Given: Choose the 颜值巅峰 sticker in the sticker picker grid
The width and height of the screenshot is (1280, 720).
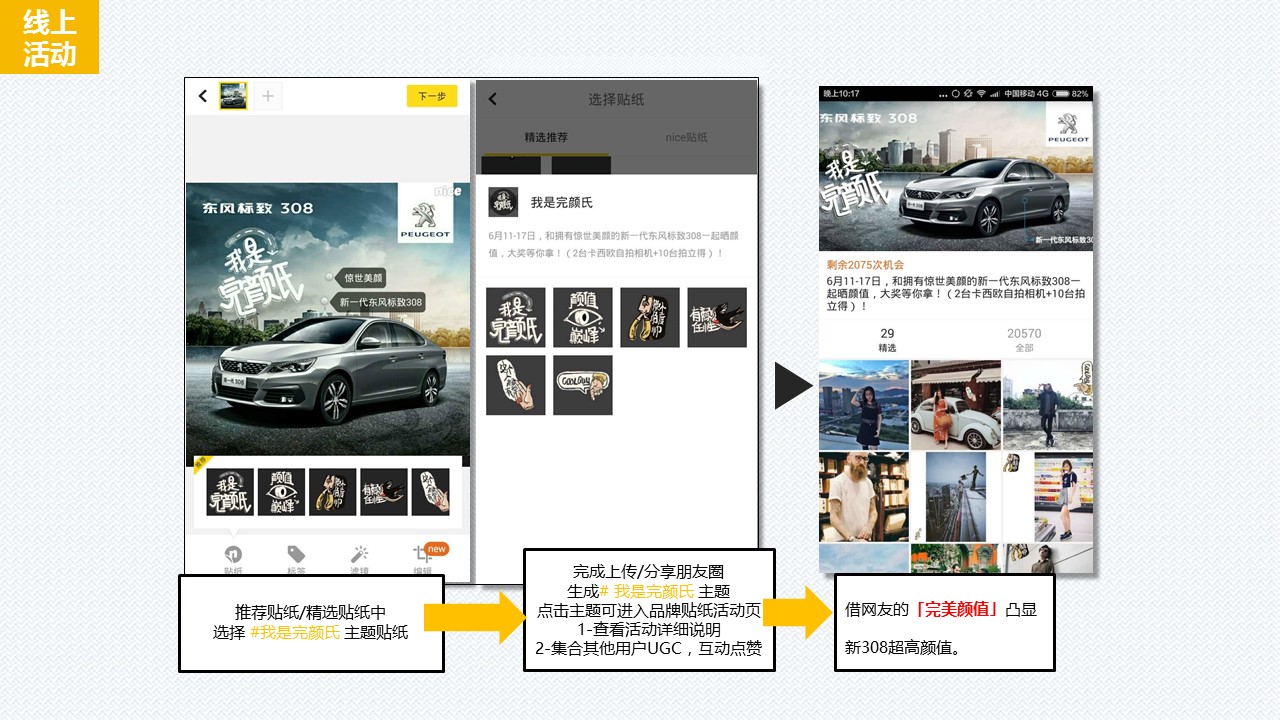Looking at the screenshot, I should (x=583, y=318).
